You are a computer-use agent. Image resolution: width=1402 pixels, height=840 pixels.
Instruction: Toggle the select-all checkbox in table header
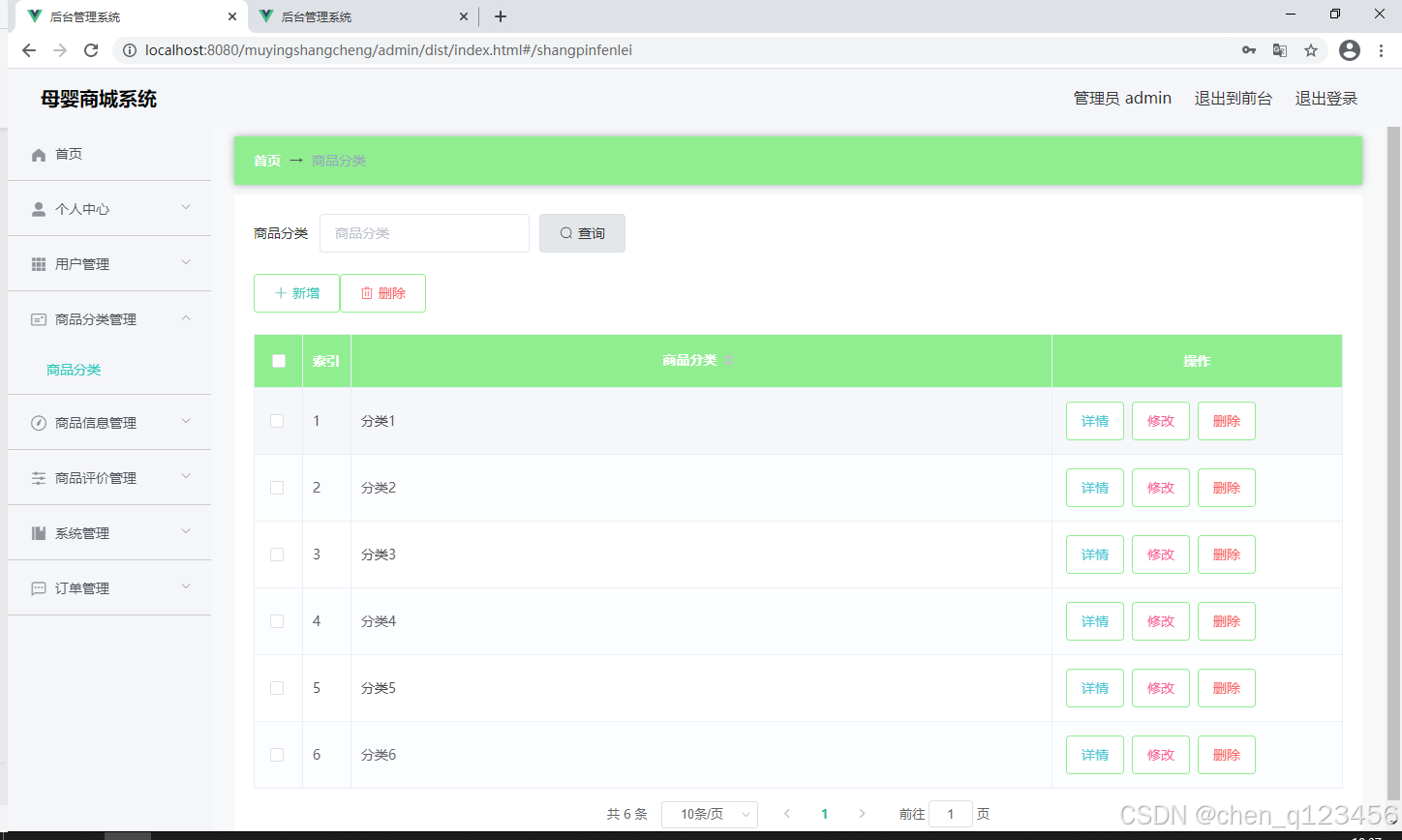pyautogui.click(x=279, y=361)
